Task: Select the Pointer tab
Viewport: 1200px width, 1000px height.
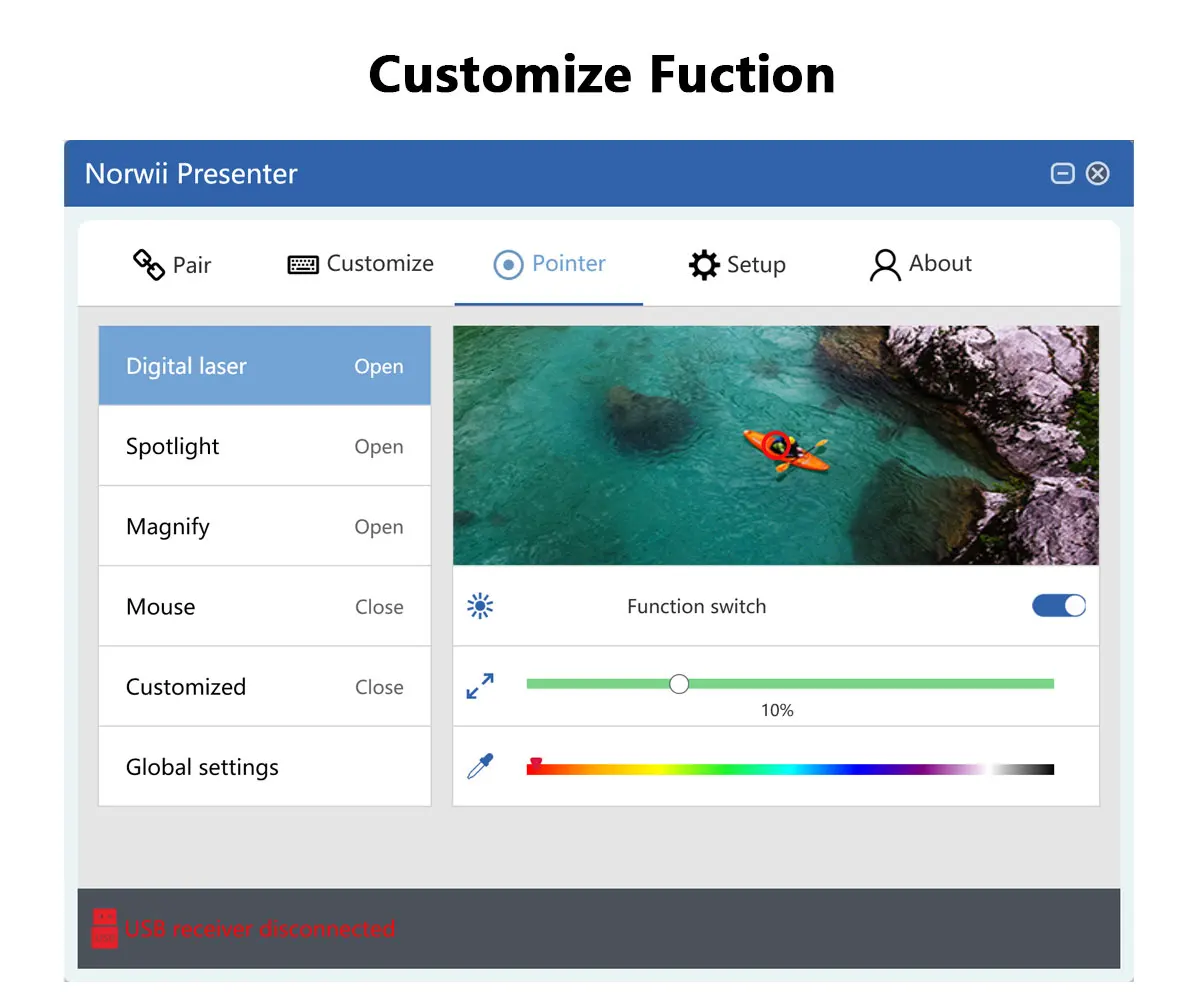Action: (x=549, y=264)
